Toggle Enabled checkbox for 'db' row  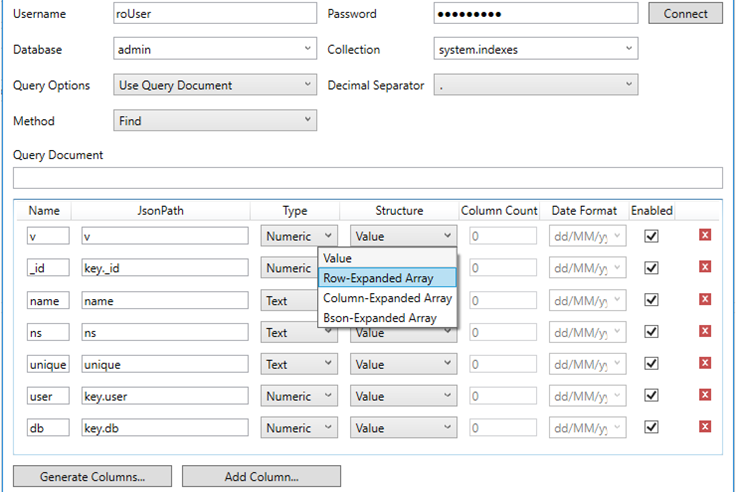(x=652, y=427)
